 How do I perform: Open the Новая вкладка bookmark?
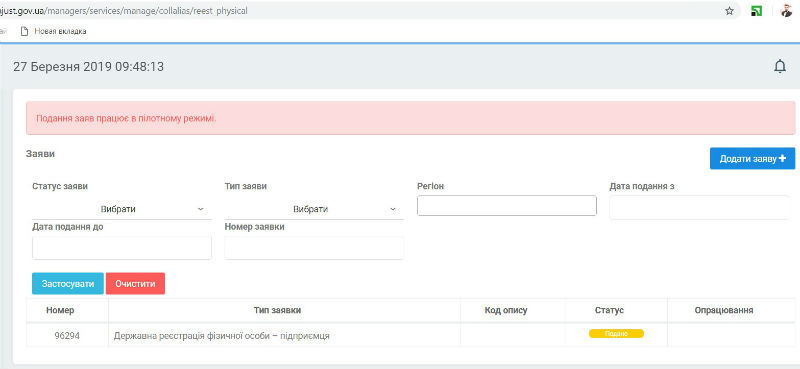click(54, 31)
